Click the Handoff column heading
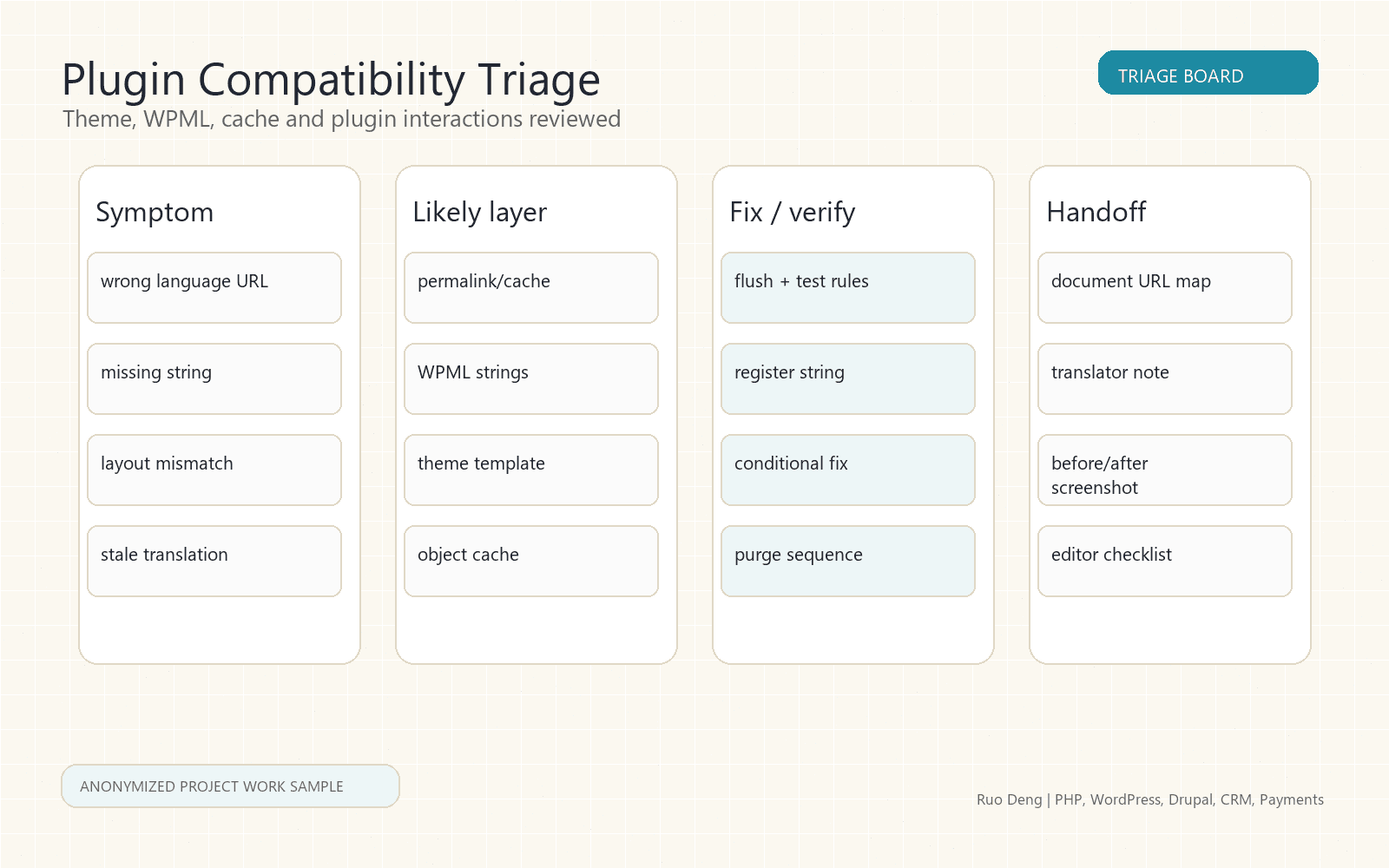 1096,212
